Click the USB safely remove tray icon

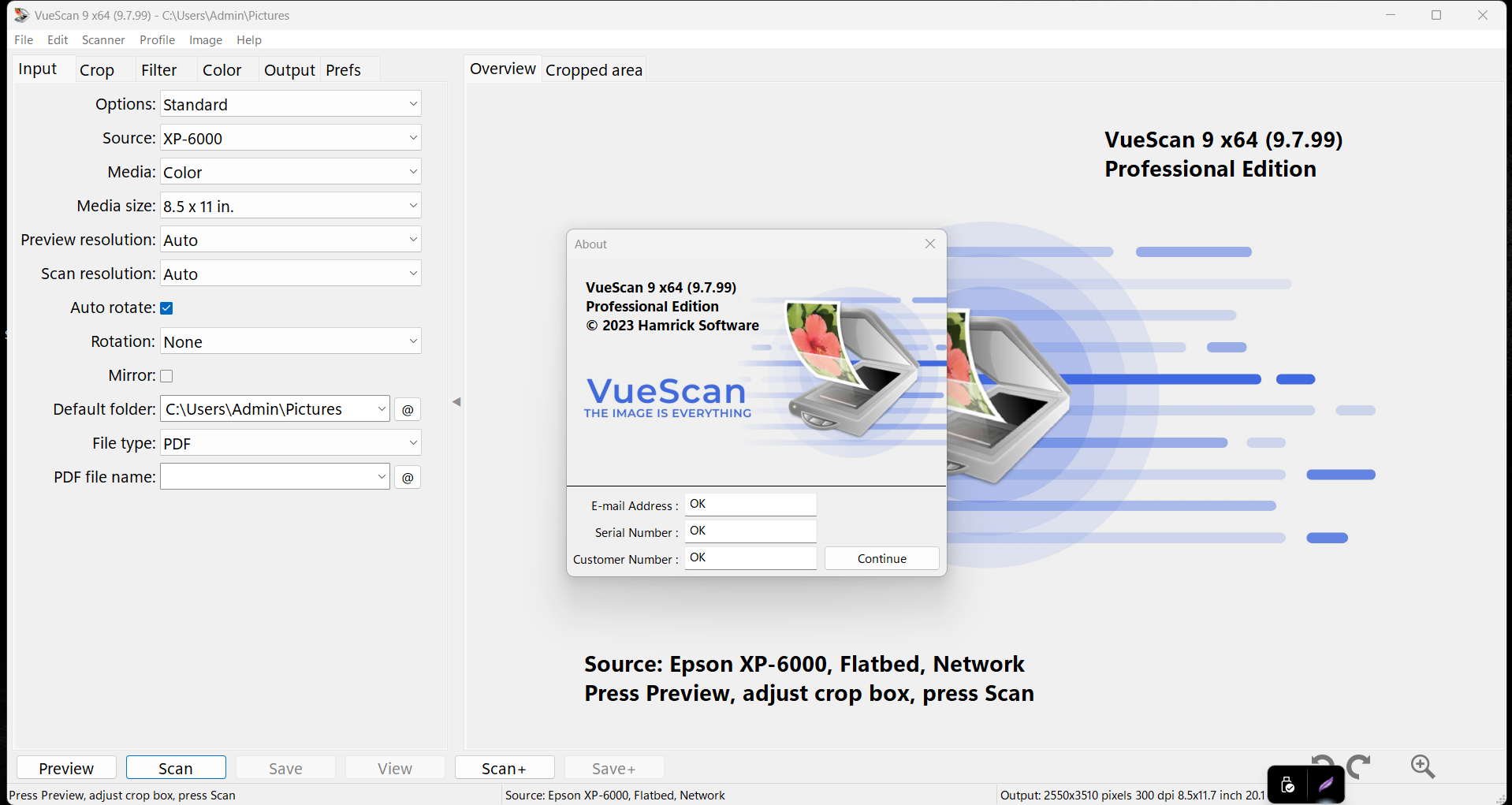pyautogui.click(x=1287, y=785)
